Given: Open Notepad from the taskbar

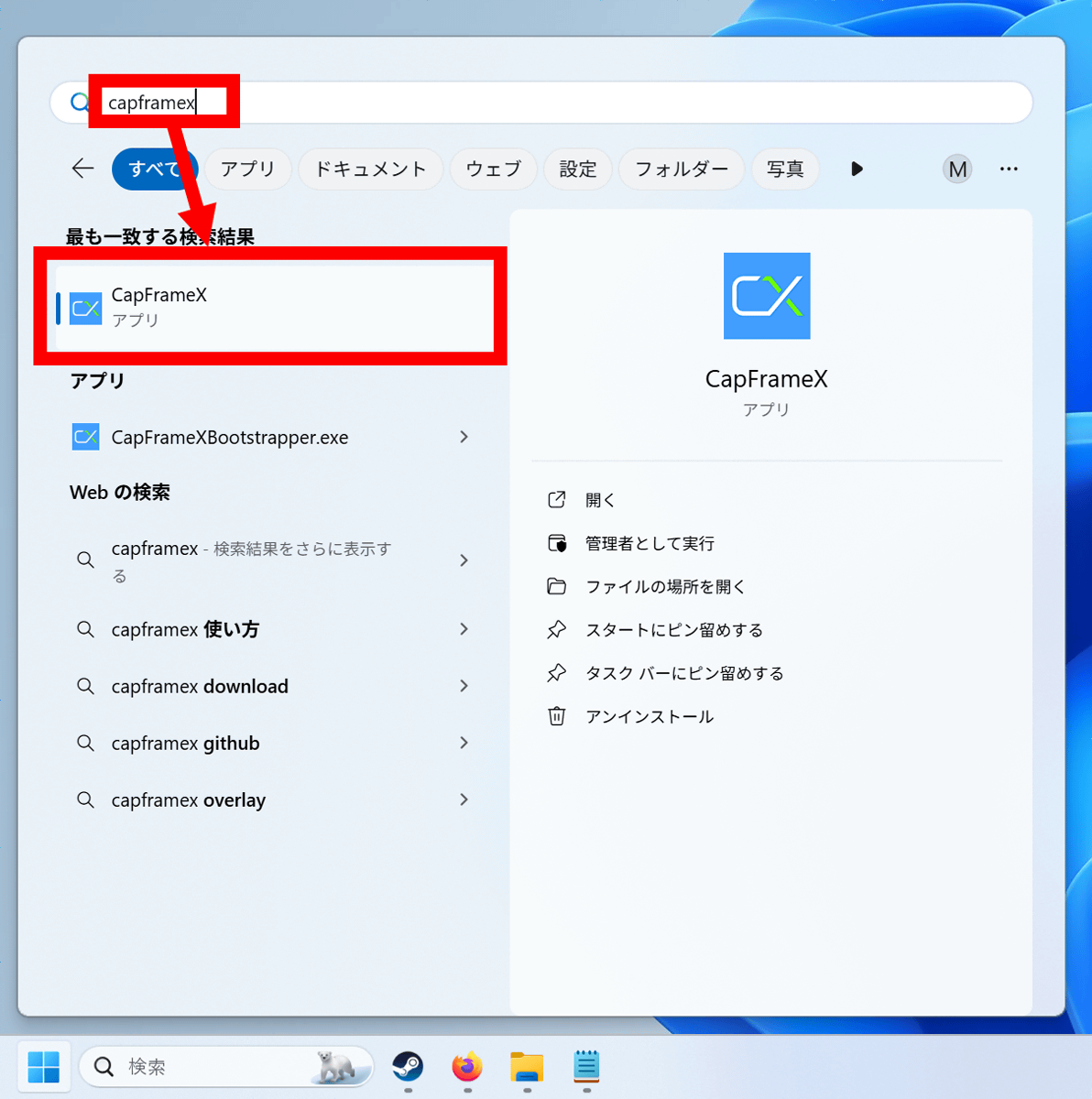Looking at the screenshot, I should coord(586,1066).
